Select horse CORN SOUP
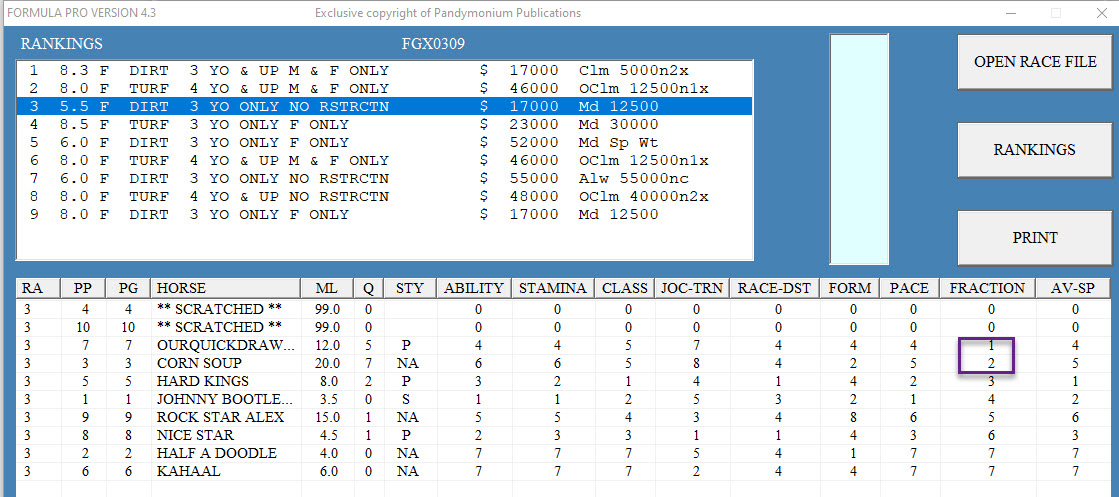This screenshot has width=1119, height=497. pyautogui.click(x=199, y=363)
